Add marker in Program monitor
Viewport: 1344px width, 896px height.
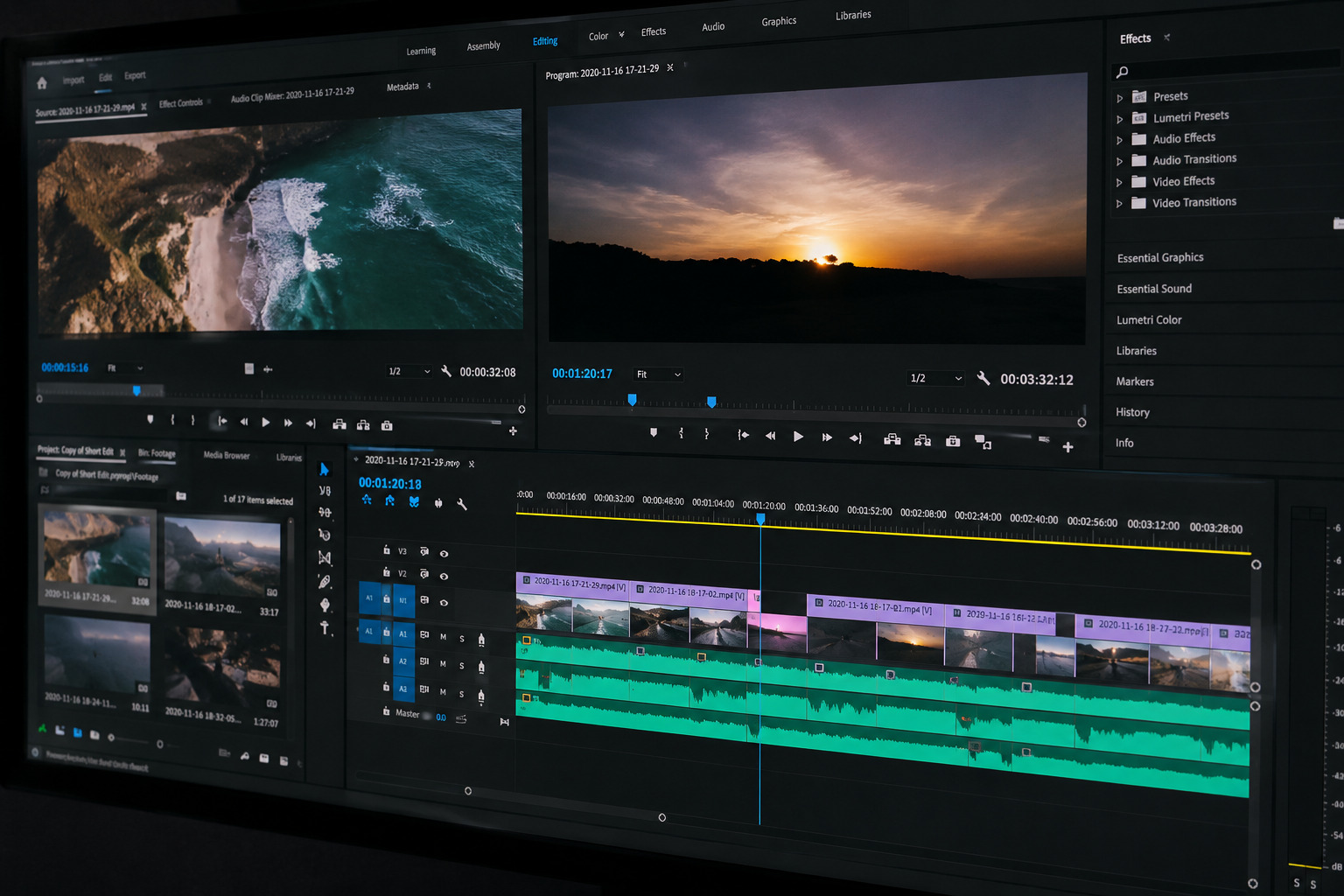(x=654, y=432)
